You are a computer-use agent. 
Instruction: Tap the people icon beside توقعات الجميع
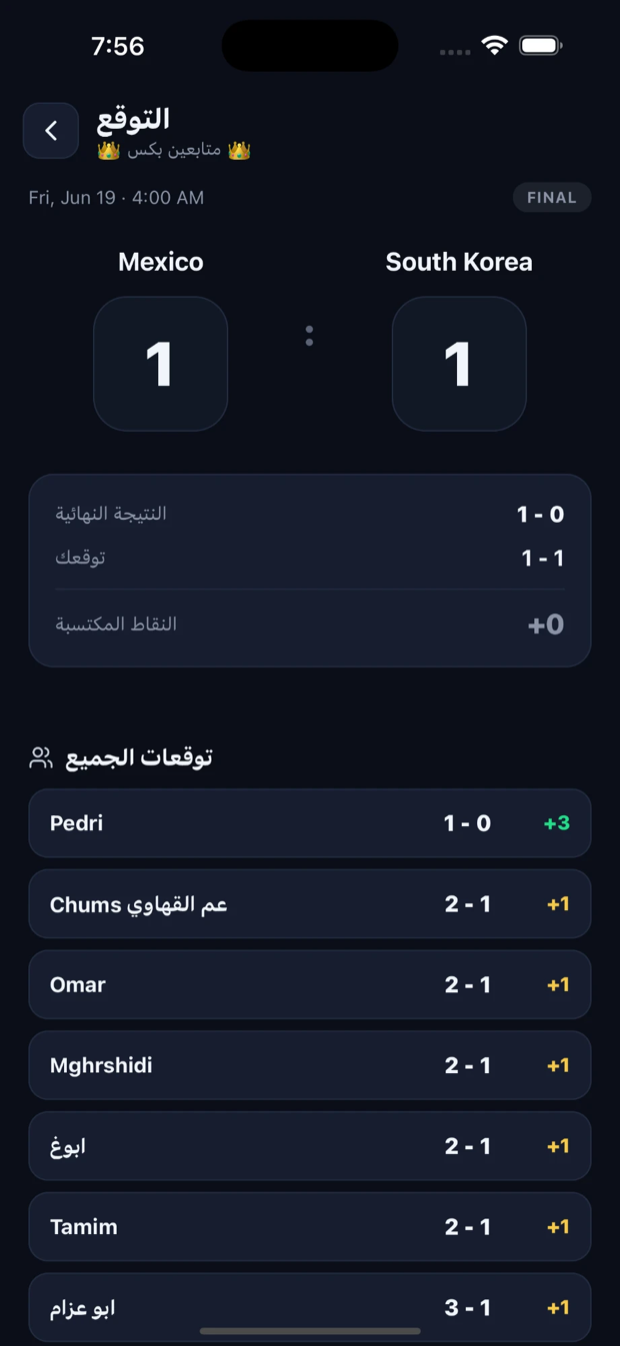pyautogui.click(x=41, y=758)
